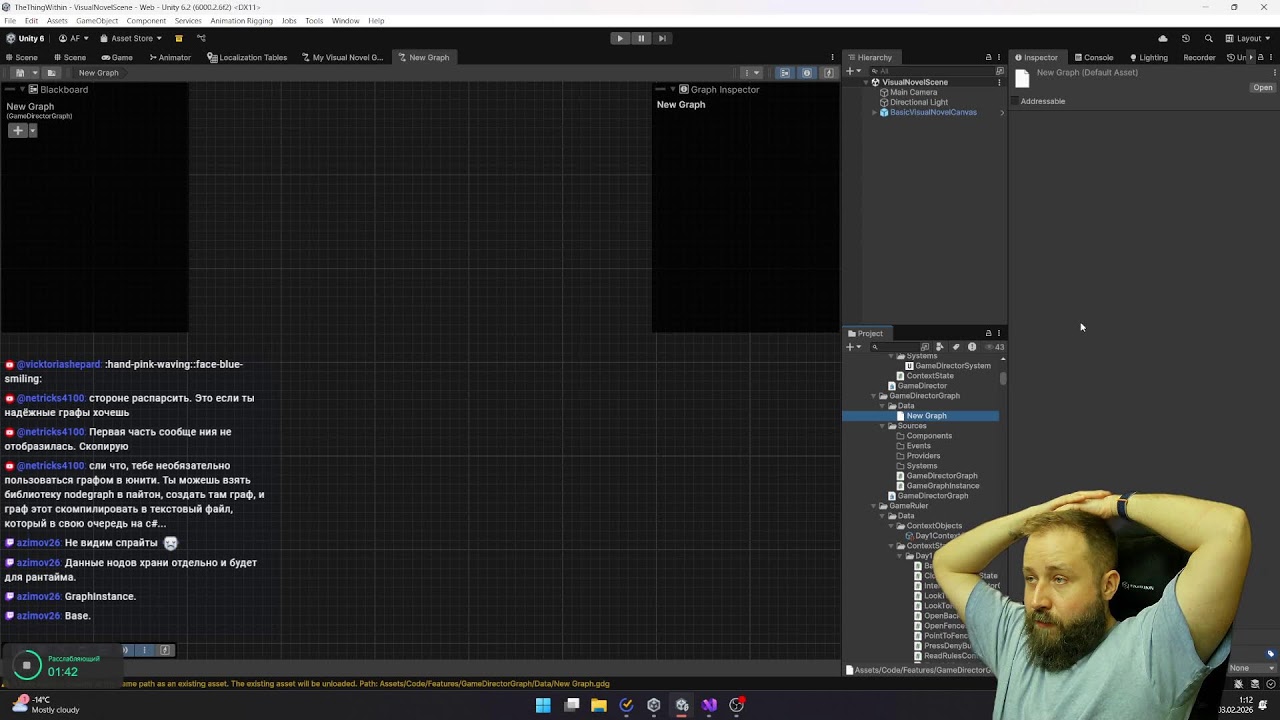This screenshot has height=720, width=1280.
Task: Open File Explorer from the taskbar
Action: [x=599, y=705]
